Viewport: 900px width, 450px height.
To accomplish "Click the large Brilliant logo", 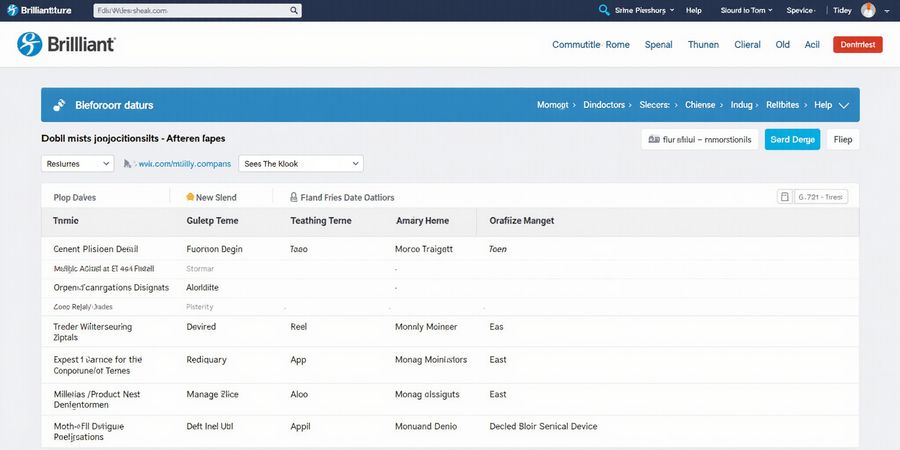I will (66, 44).
